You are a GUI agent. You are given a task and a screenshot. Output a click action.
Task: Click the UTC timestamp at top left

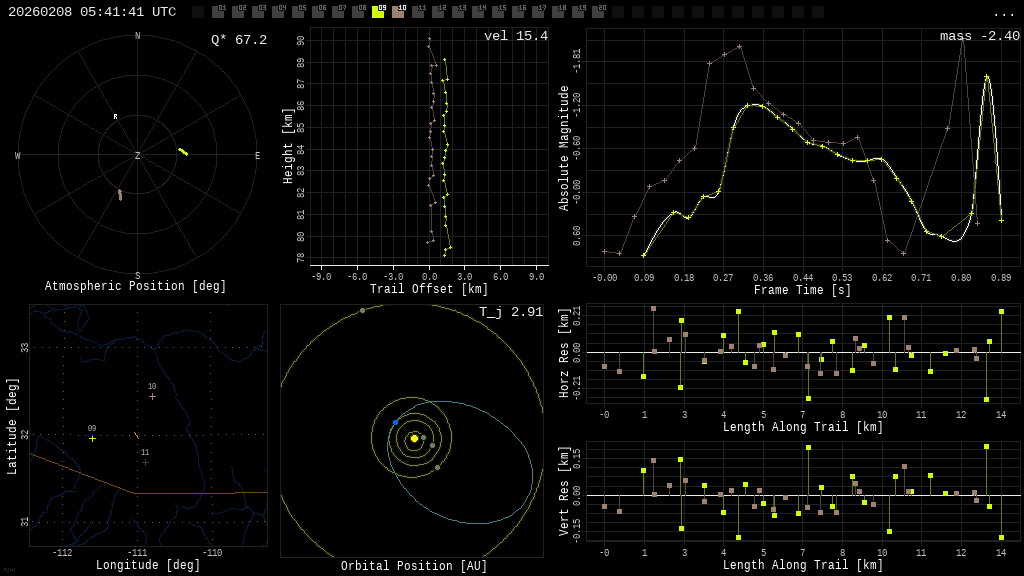point(92,12)
